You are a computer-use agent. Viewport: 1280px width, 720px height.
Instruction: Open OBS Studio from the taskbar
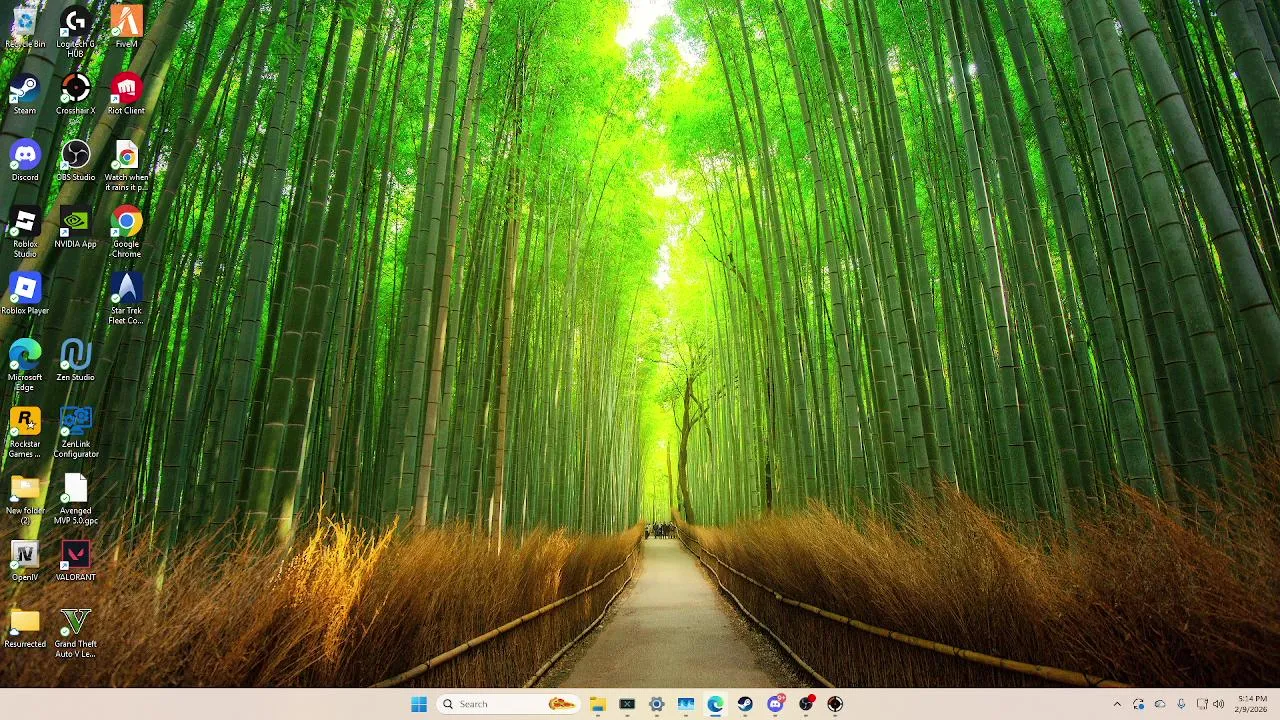[805, 704]
